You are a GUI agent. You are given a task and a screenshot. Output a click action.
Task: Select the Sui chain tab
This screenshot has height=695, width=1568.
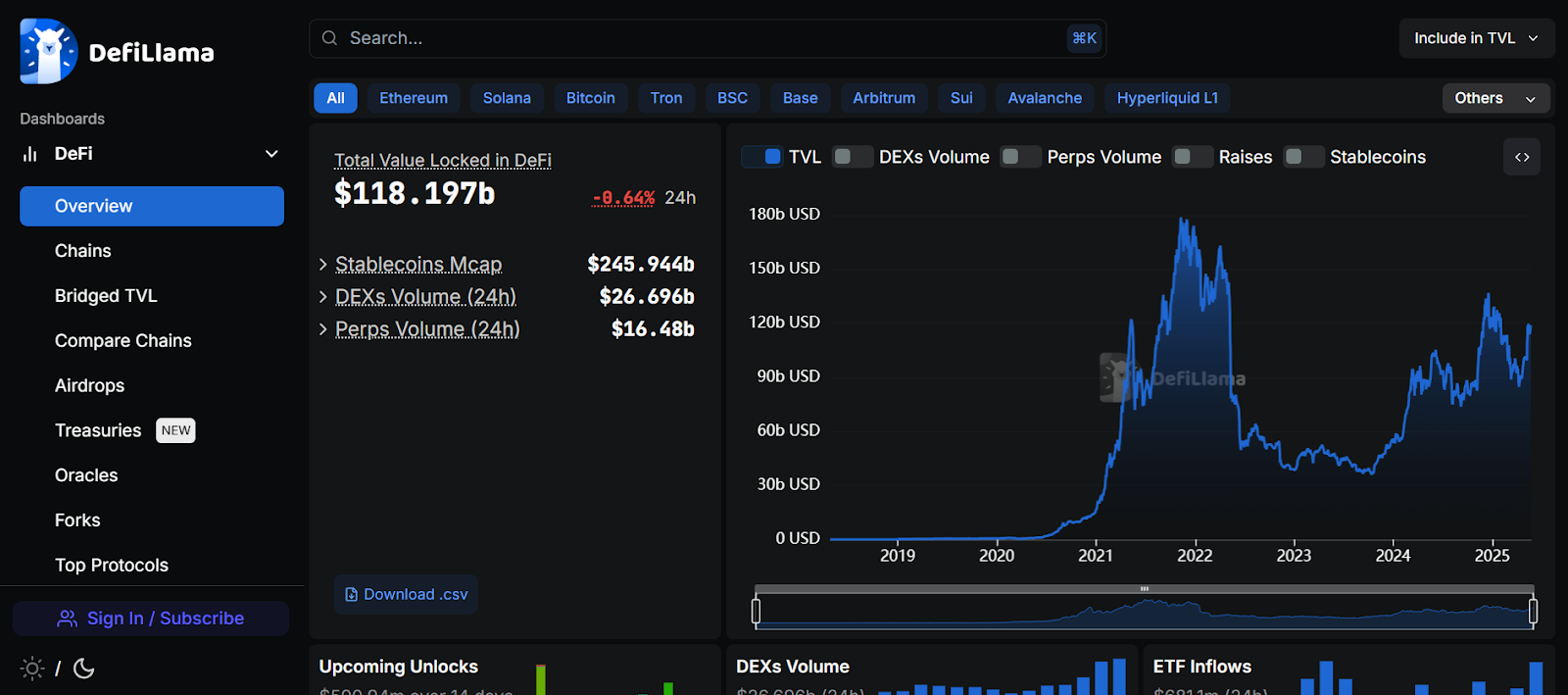[961, 98]
